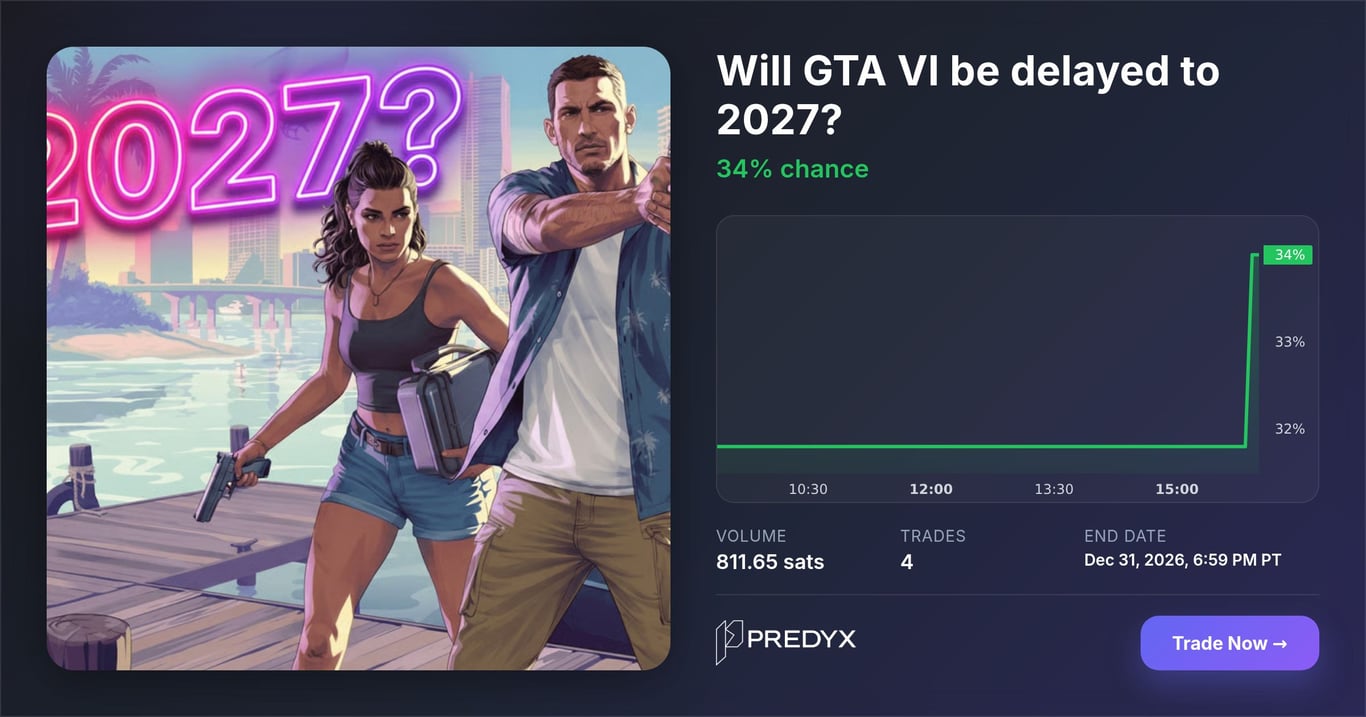Click the Predyx logo icon

click(x=728, y=642)
